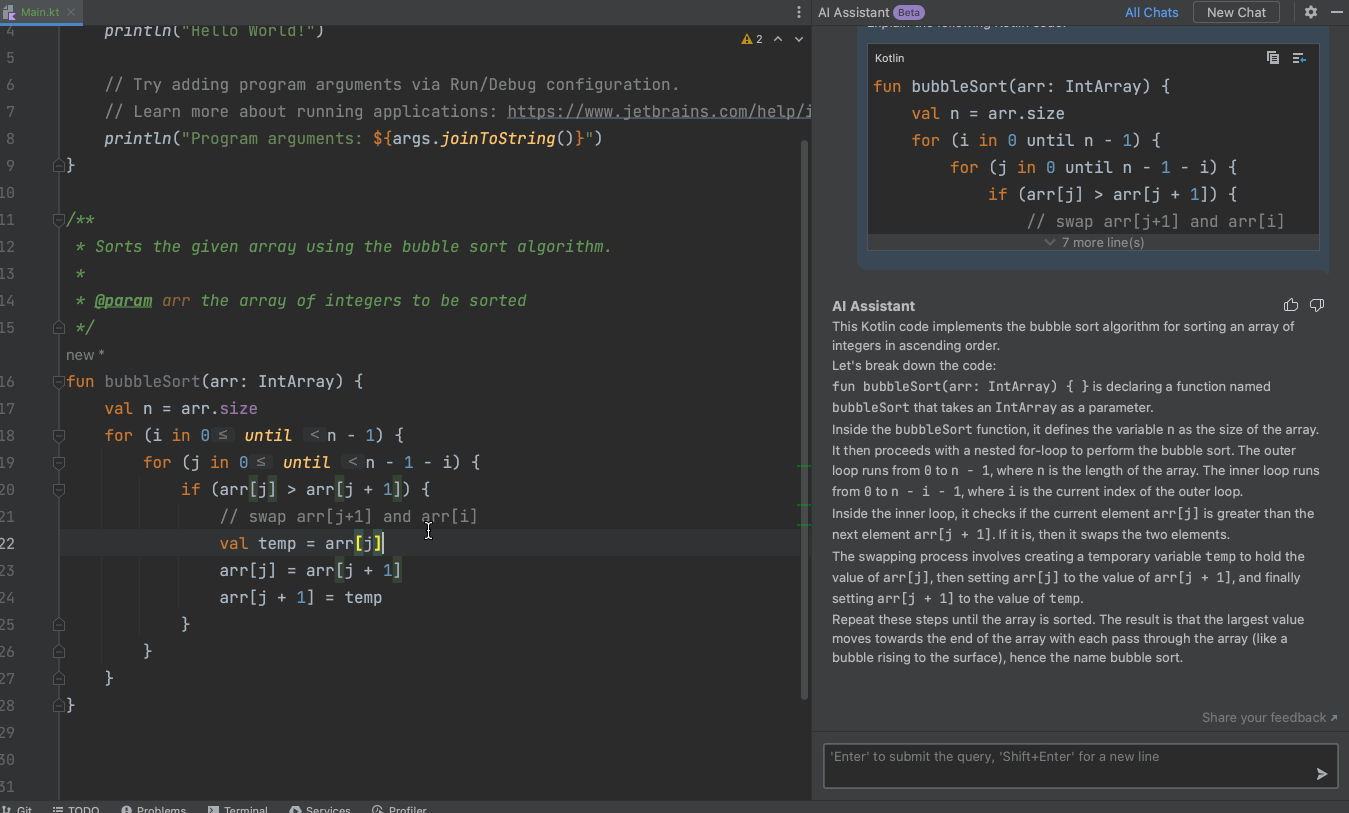Give thumbs up to the AI Assistant response
The image size is (1349, 813).
click(x=1291, y=305)
